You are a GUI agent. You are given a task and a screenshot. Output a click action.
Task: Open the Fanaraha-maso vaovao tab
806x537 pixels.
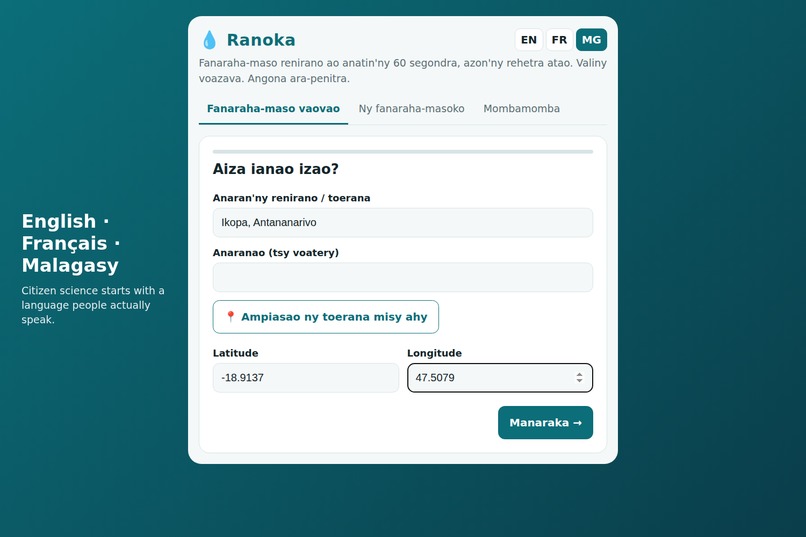point(273,108)
